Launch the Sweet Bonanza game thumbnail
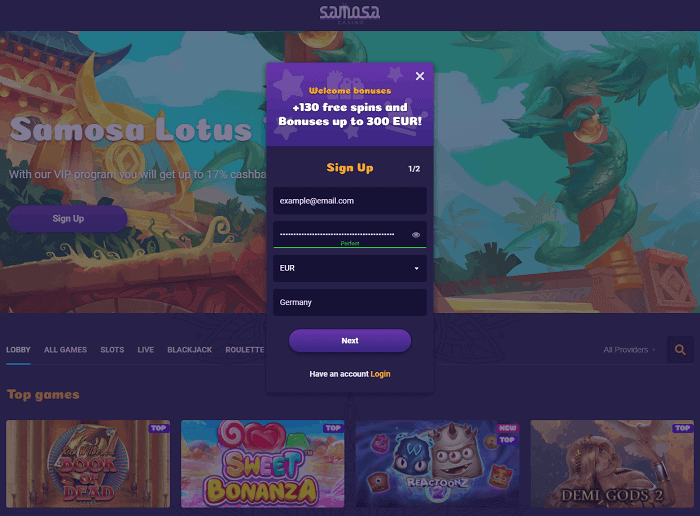Viewport: 700px width, 516px height. point(262,463)
